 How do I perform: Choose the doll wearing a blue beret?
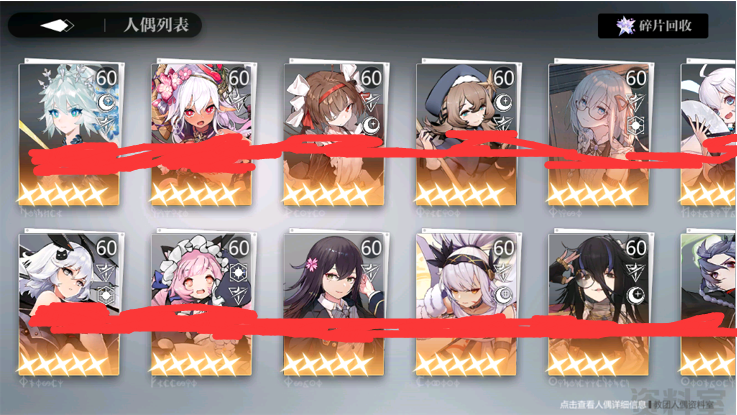[467, 134]
